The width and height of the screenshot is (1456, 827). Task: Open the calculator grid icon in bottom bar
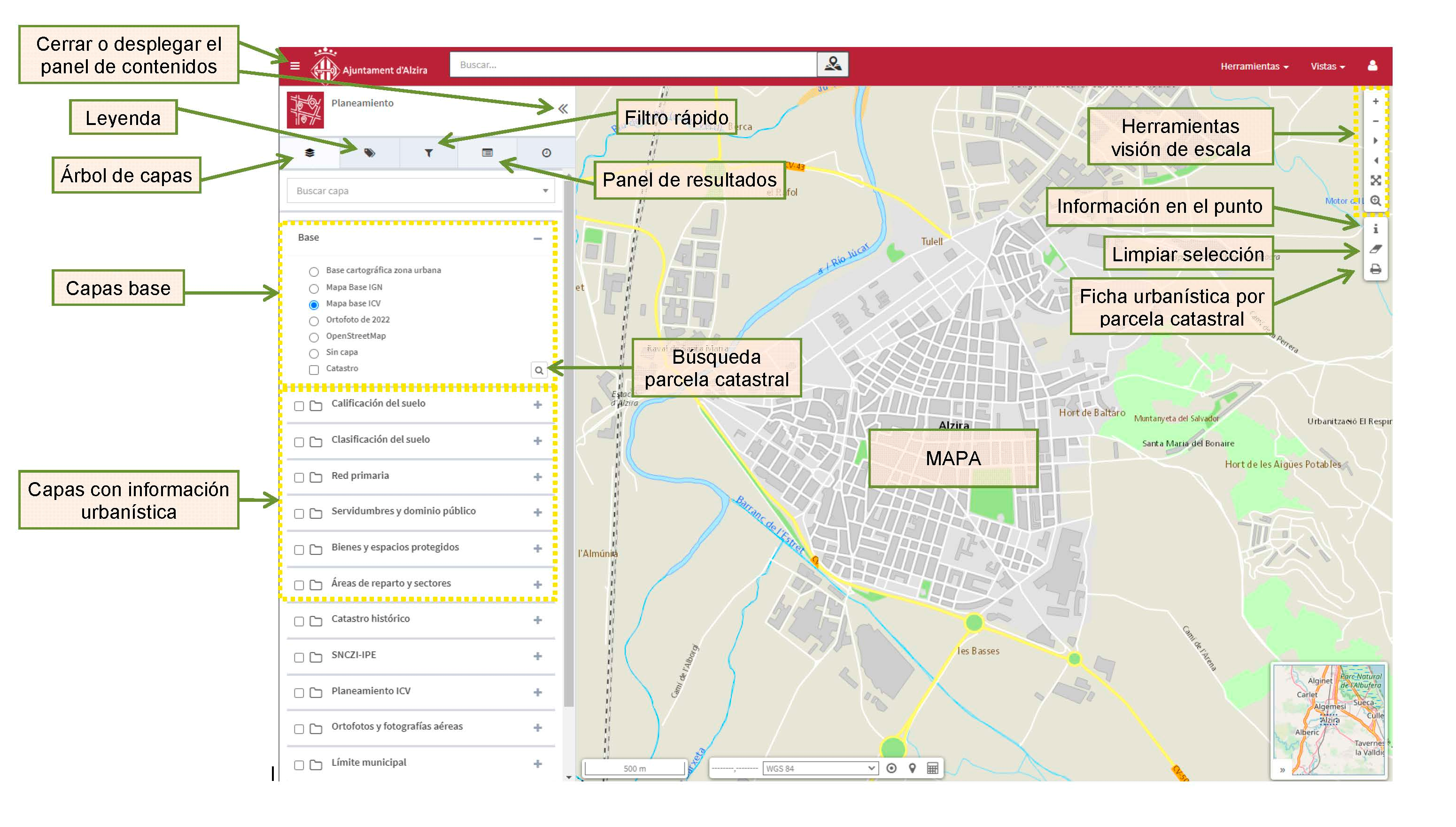pyautogui.click(x=932, y=768)
